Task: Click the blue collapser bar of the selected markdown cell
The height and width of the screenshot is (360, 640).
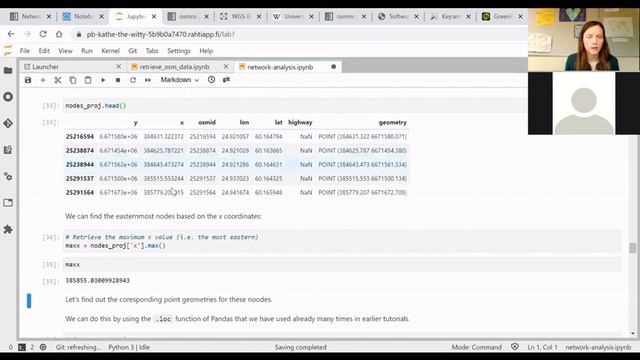Action: (29, 301)
